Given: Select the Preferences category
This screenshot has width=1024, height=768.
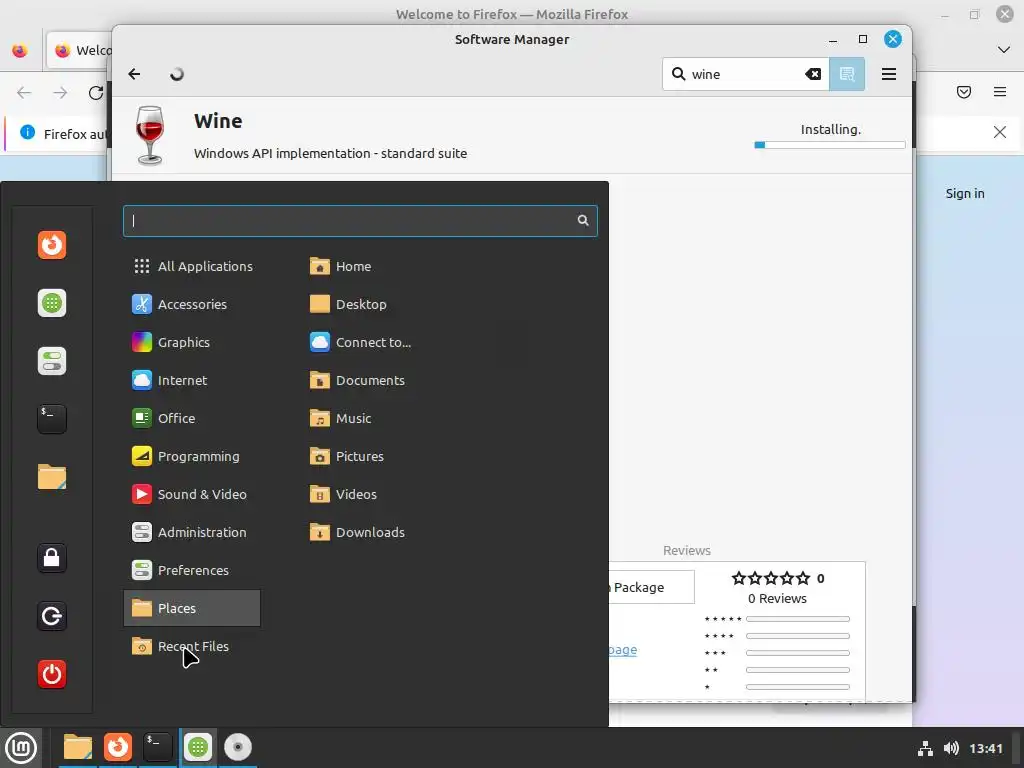Looking at the screenshot, I should [192, 570].
